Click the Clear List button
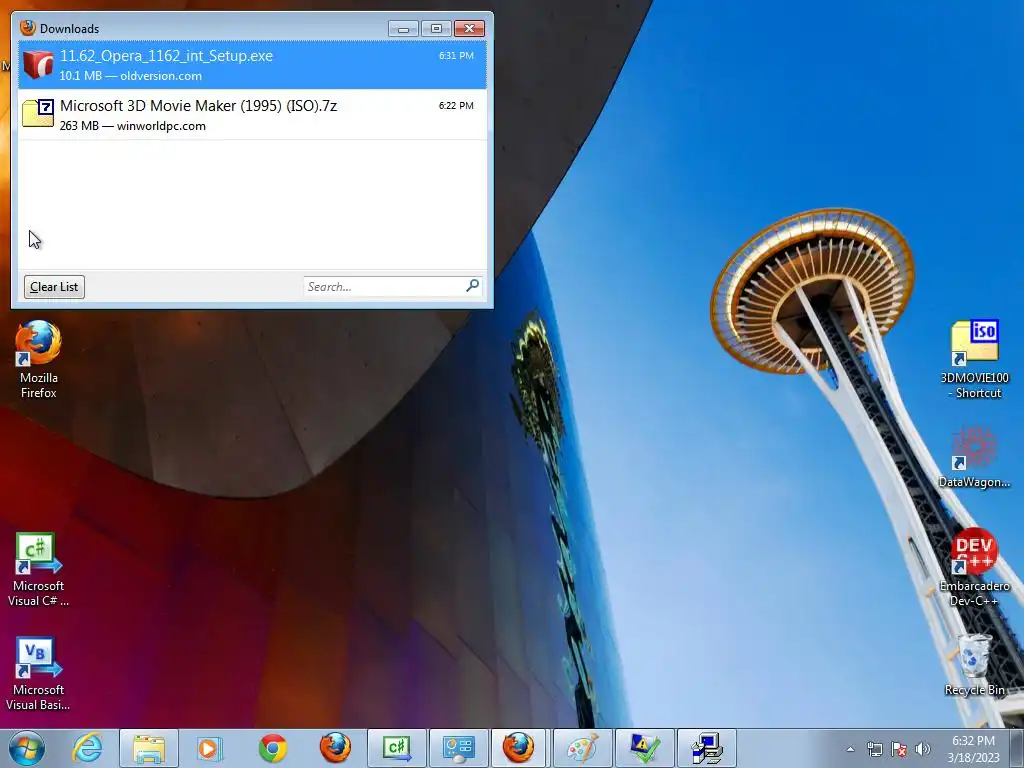The width and height of the screenshot is (1024, 768). (54, 287)
